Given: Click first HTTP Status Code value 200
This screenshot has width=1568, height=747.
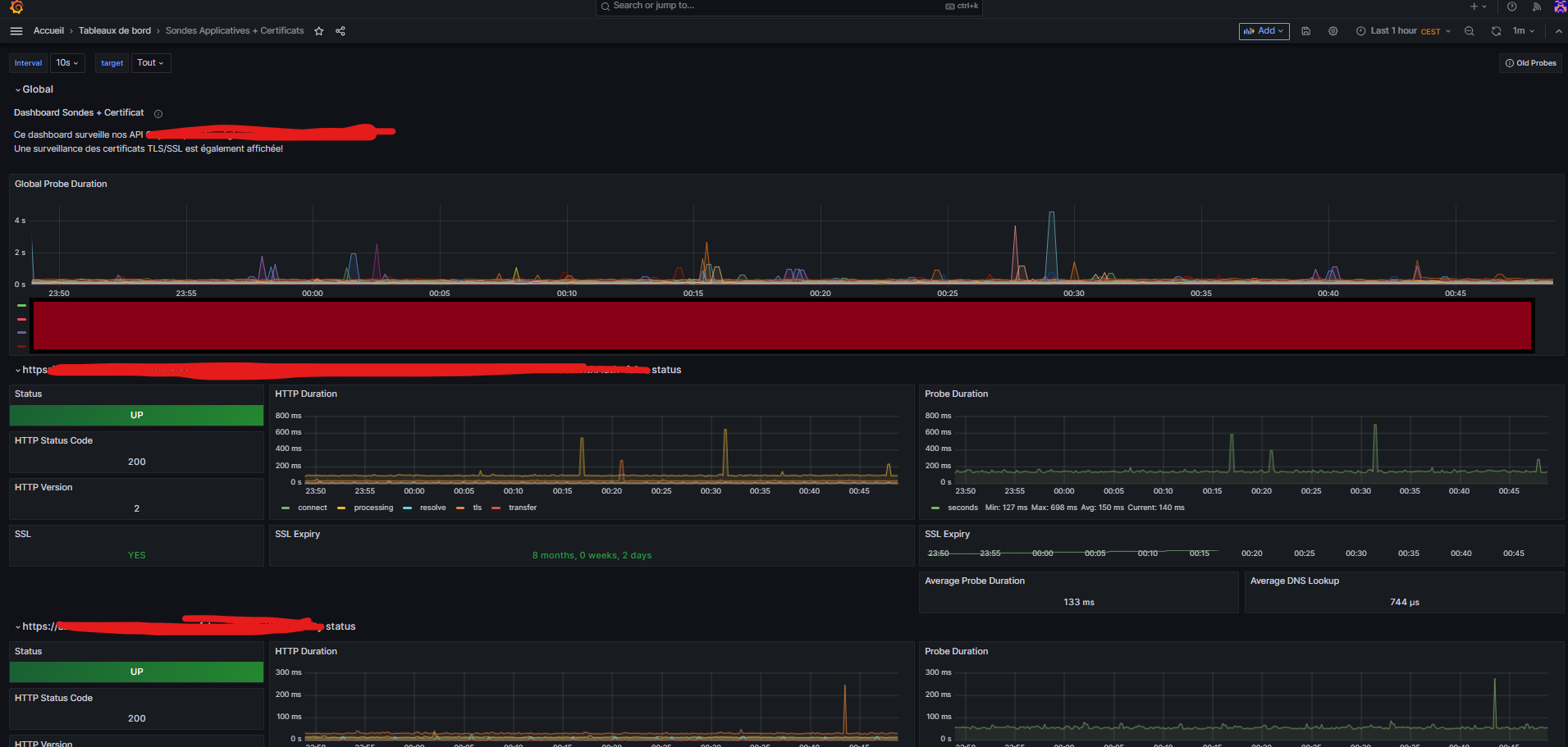Looking at the screenshot, I should point(136,462).
